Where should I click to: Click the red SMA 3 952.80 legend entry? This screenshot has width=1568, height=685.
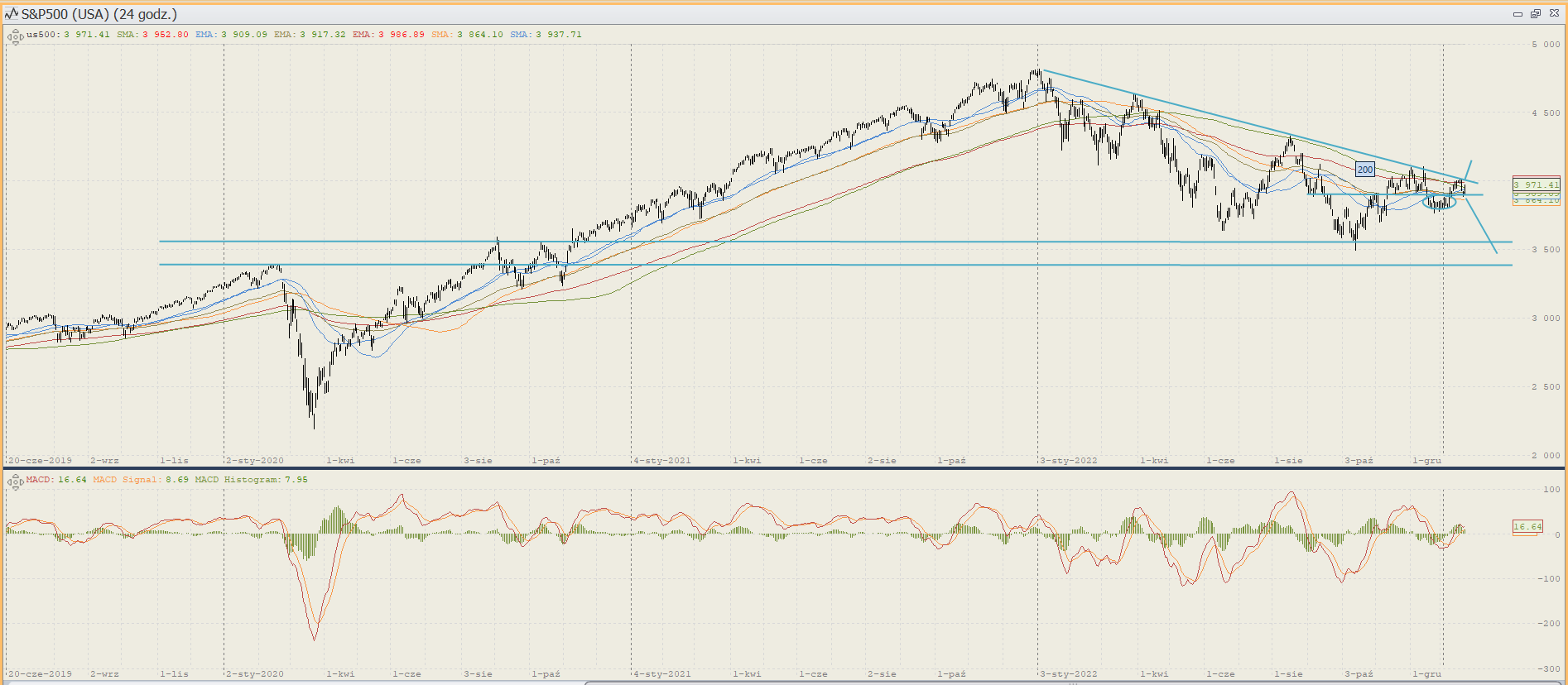[x=152, y=35]
